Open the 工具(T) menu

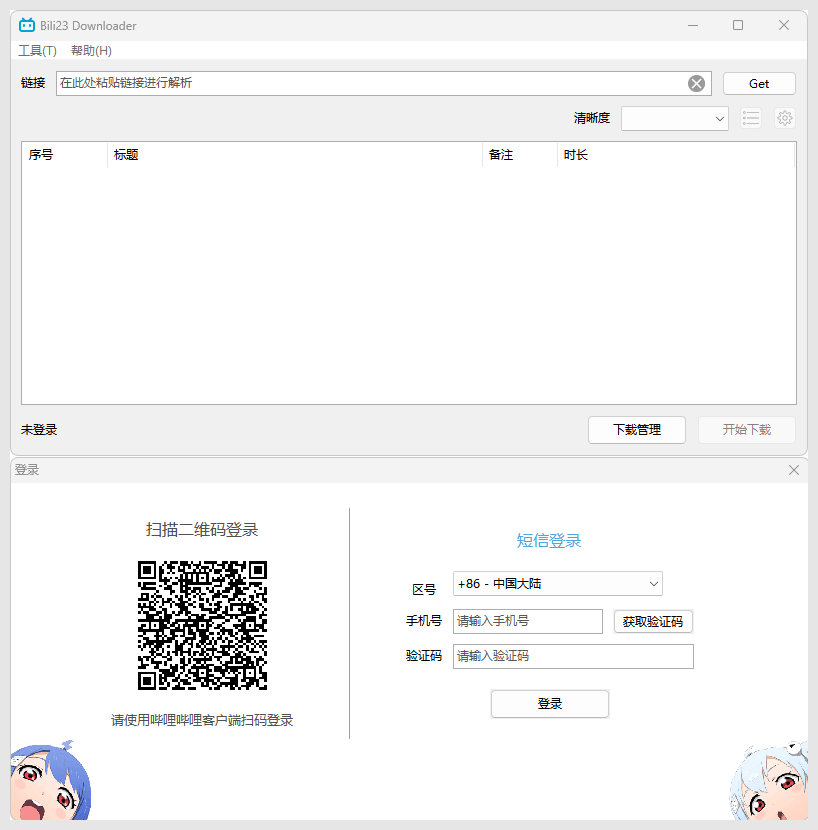click(x=38, y=51)
